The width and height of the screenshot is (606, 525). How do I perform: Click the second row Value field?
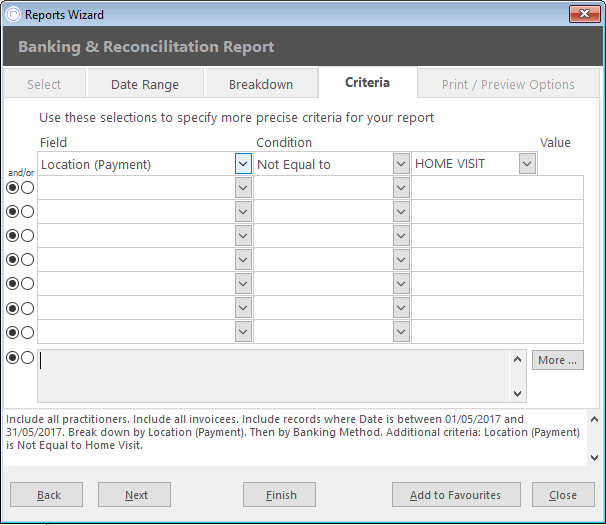[x=497, y=188]
